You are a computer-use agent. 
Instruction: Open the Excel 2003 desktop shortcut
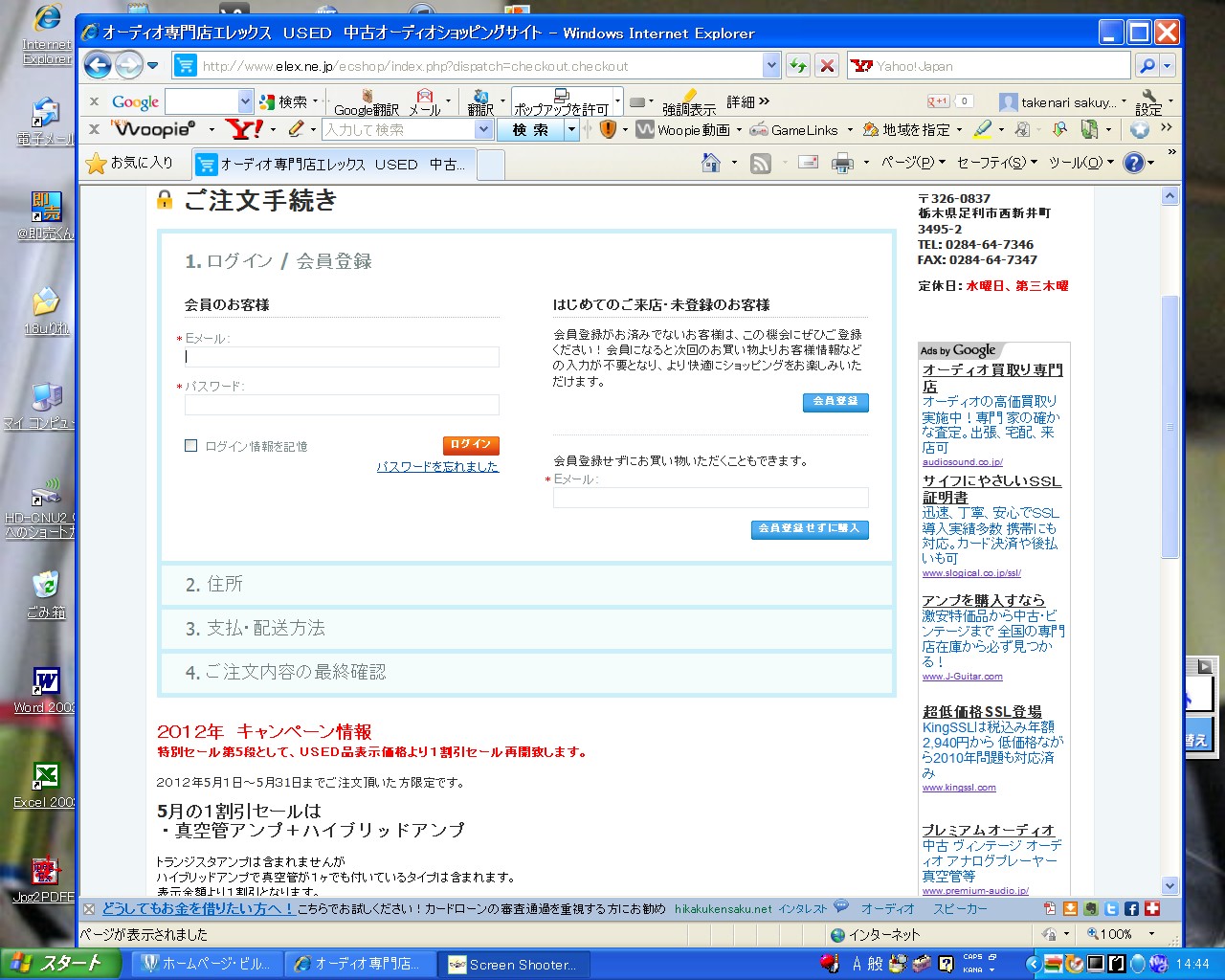pos(45,786)
